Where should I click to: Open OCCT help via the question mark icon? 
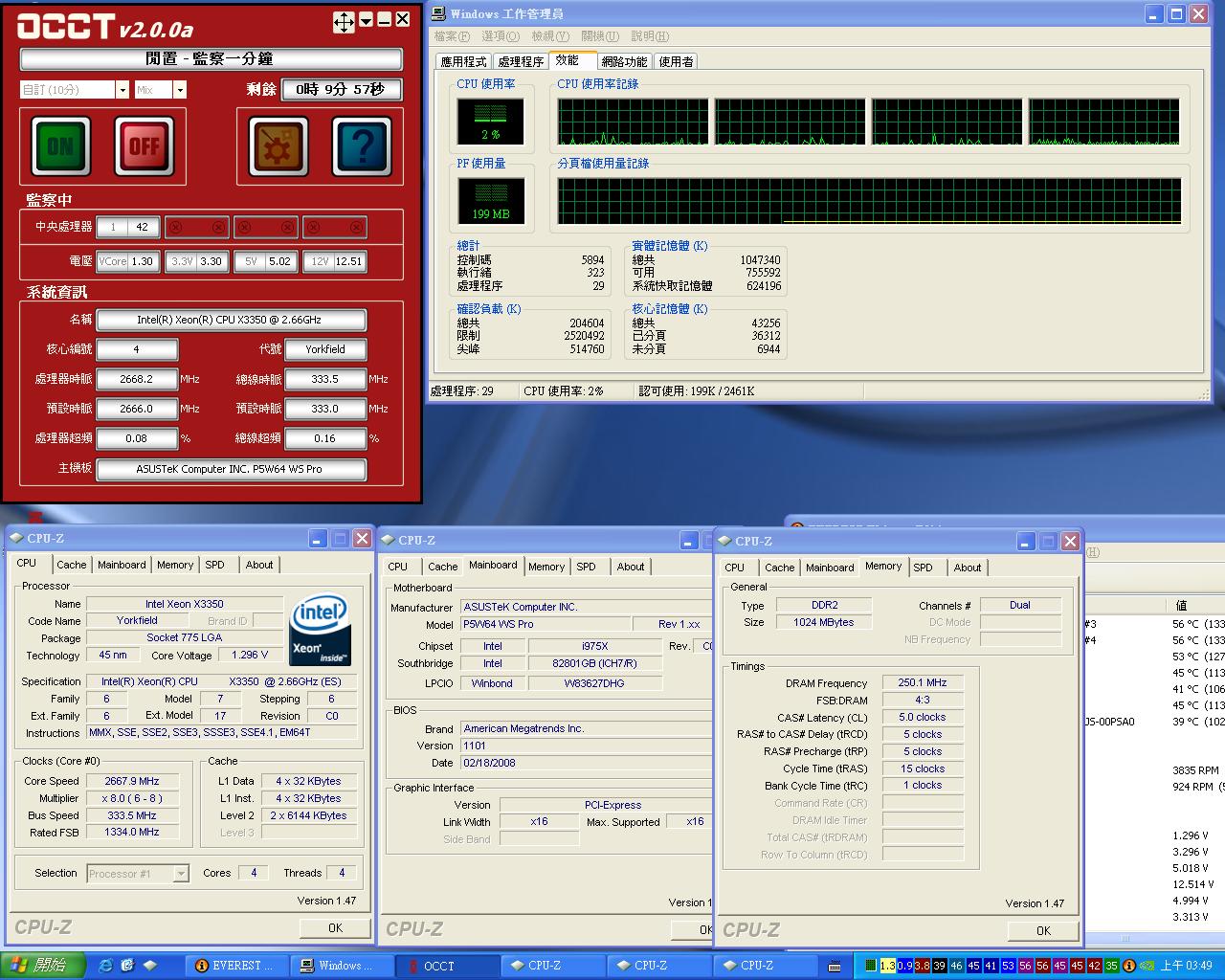362,146
